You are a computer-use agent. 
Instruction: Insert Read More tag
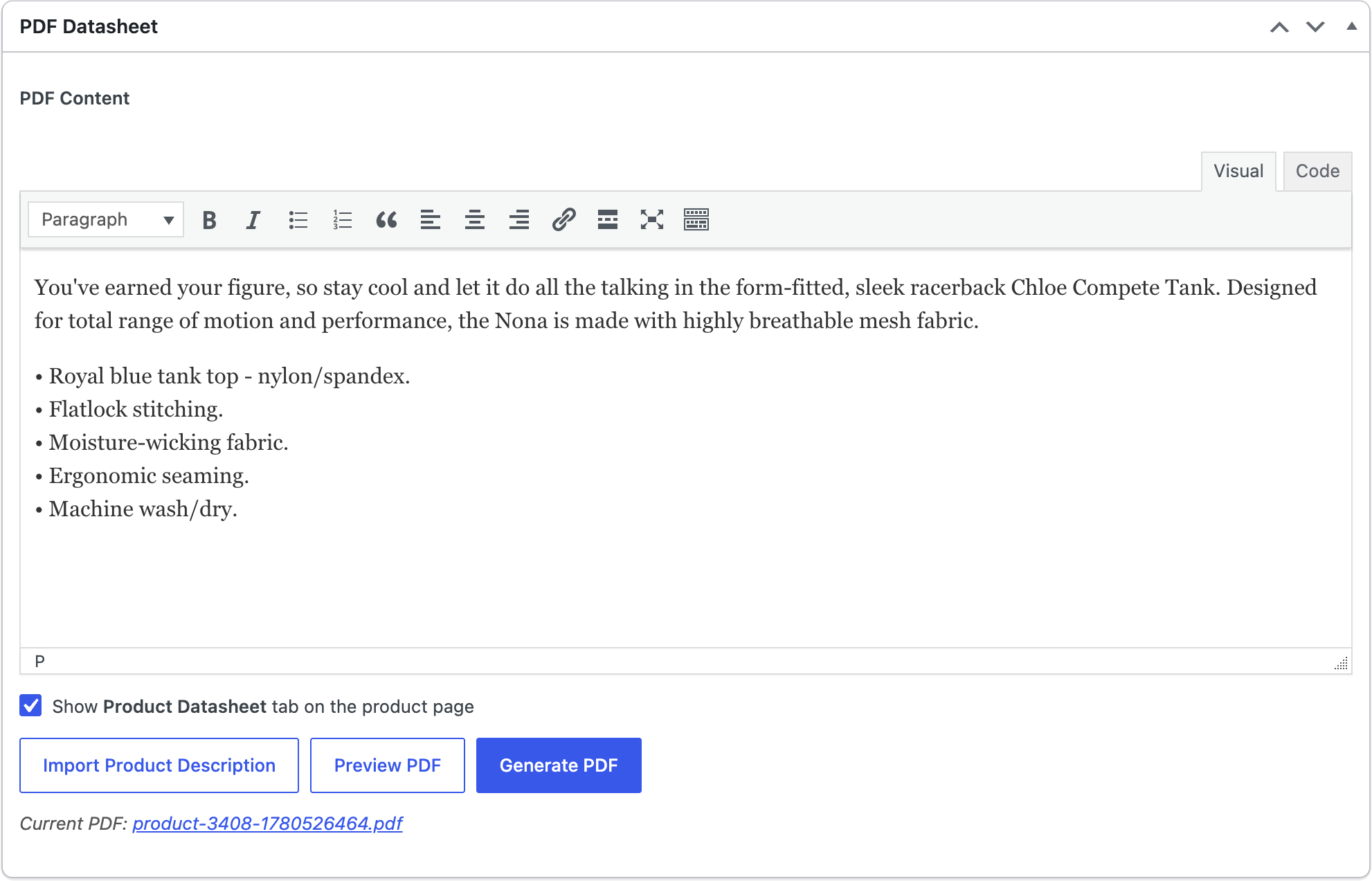tap(608, 220)
